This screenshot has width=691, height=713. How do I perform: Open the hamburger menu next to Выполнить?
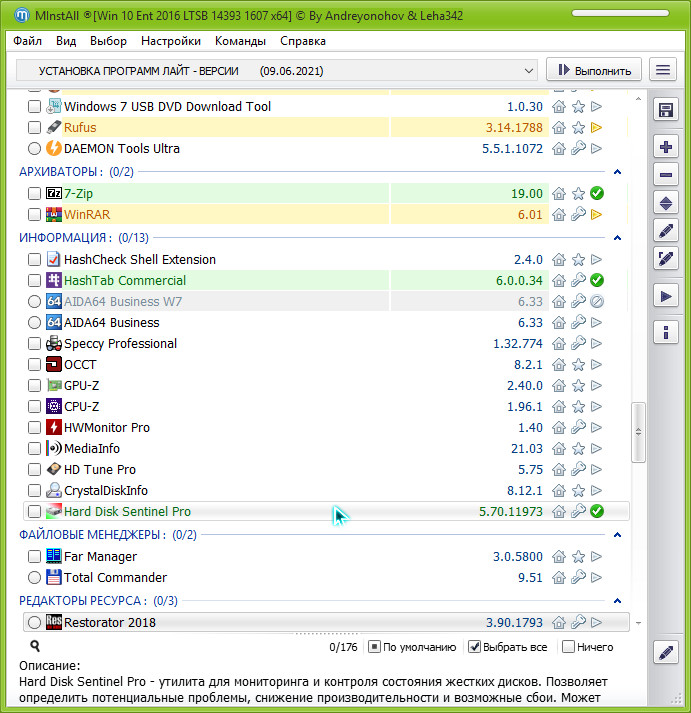[662, 70]
